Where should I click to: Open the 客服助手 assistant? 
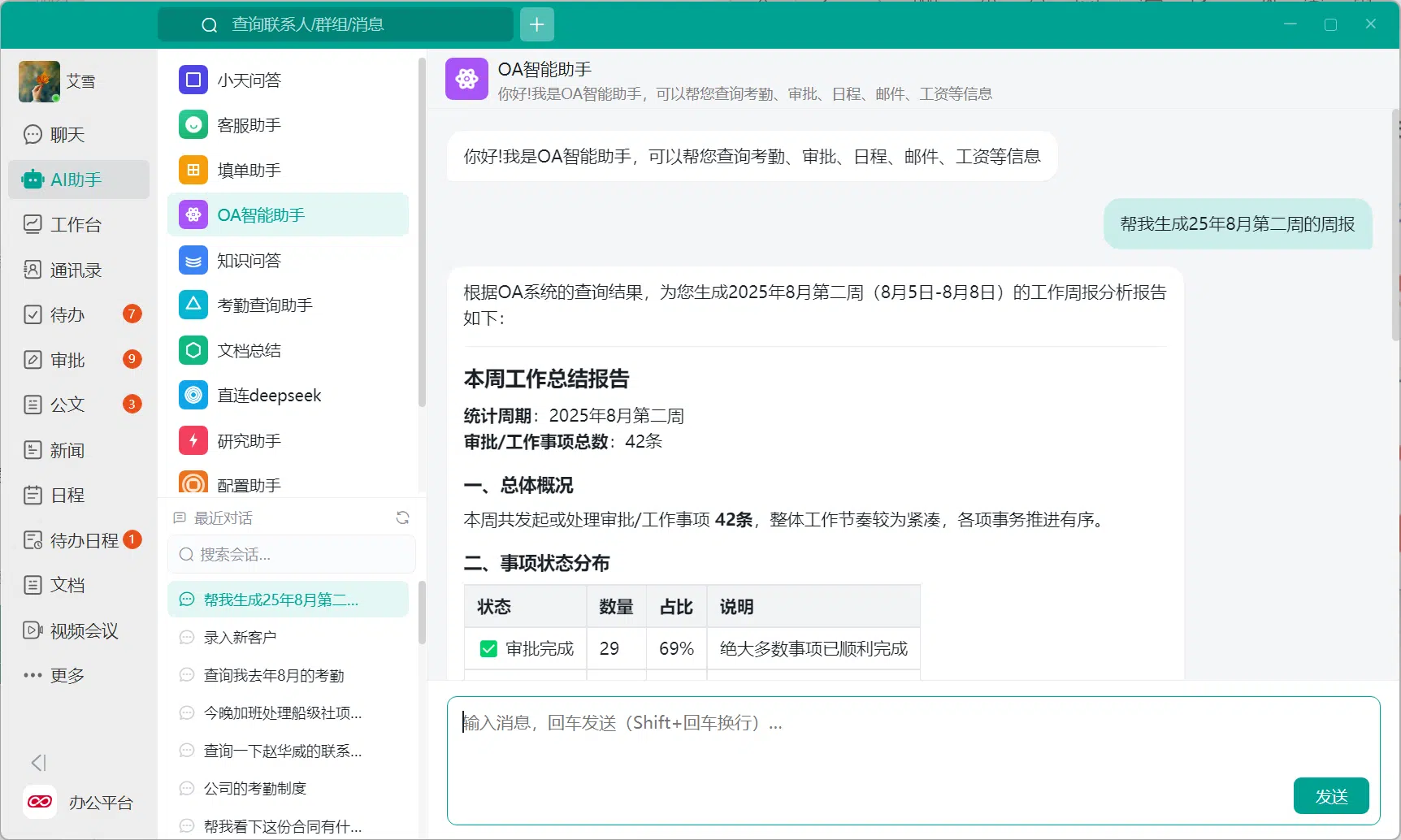coord(288,125)
